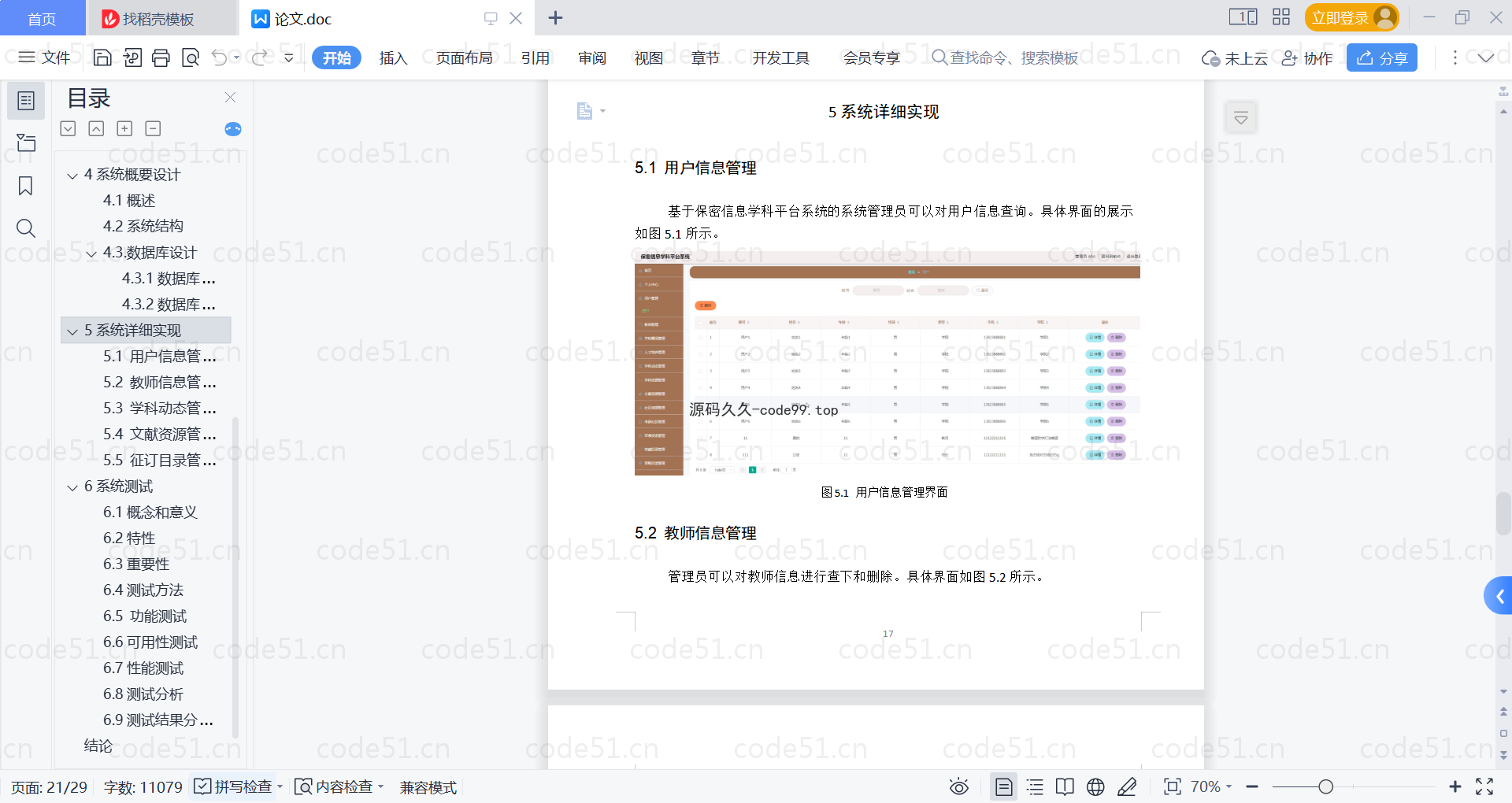The height and width of the screenshot is (803, 1512).
Task: Click the Redo arrow icon
Action: tap(260, 57)
